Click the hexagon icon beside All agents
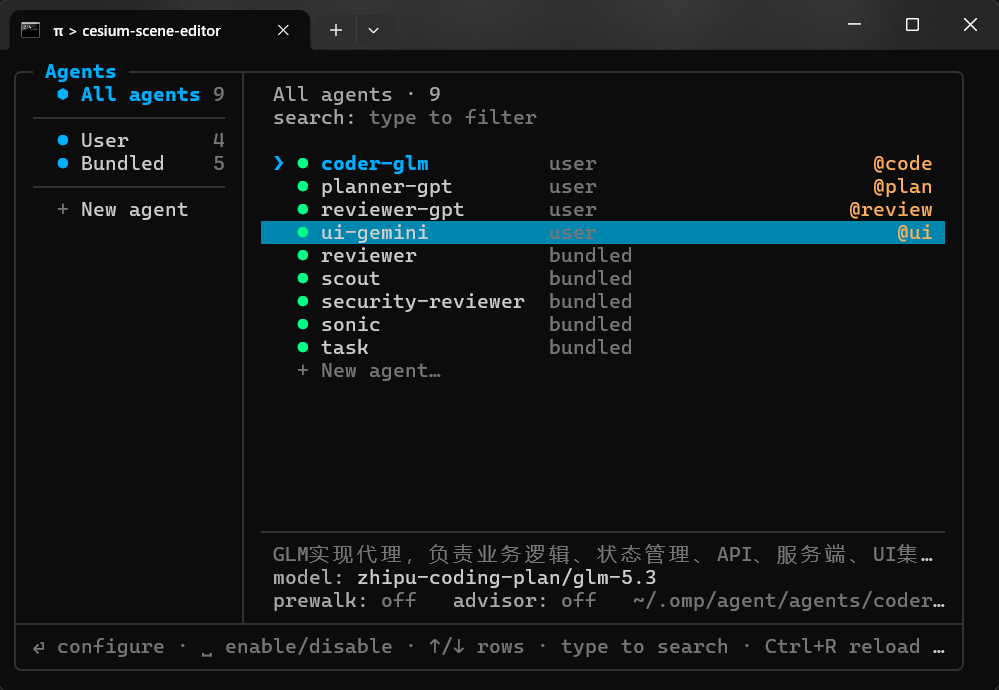Viewport: 999px width, 690px height. click(x=62, y=94)
